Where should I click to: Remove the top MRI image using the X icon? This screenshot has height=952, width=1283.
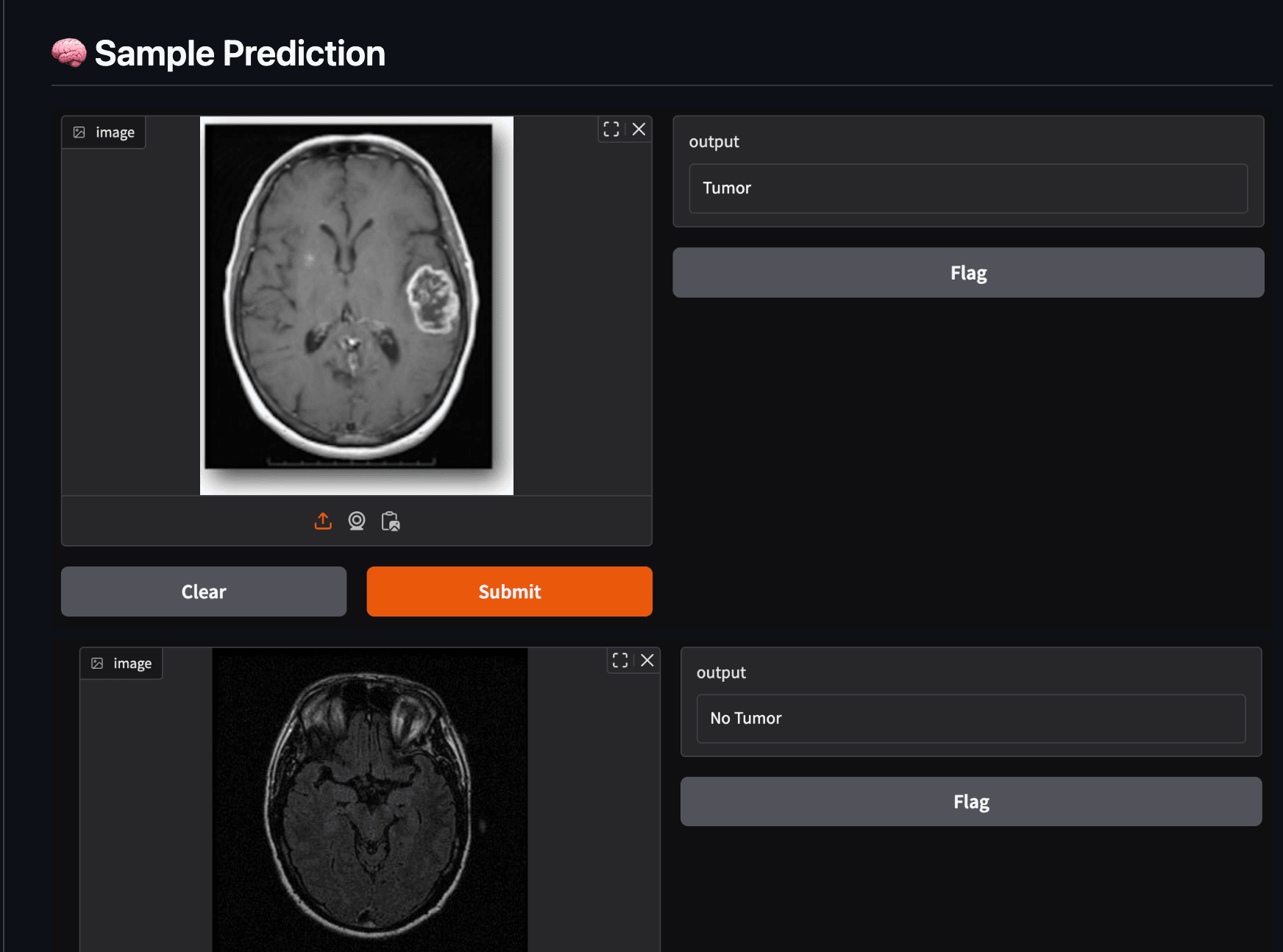click(x=639, y=129)
